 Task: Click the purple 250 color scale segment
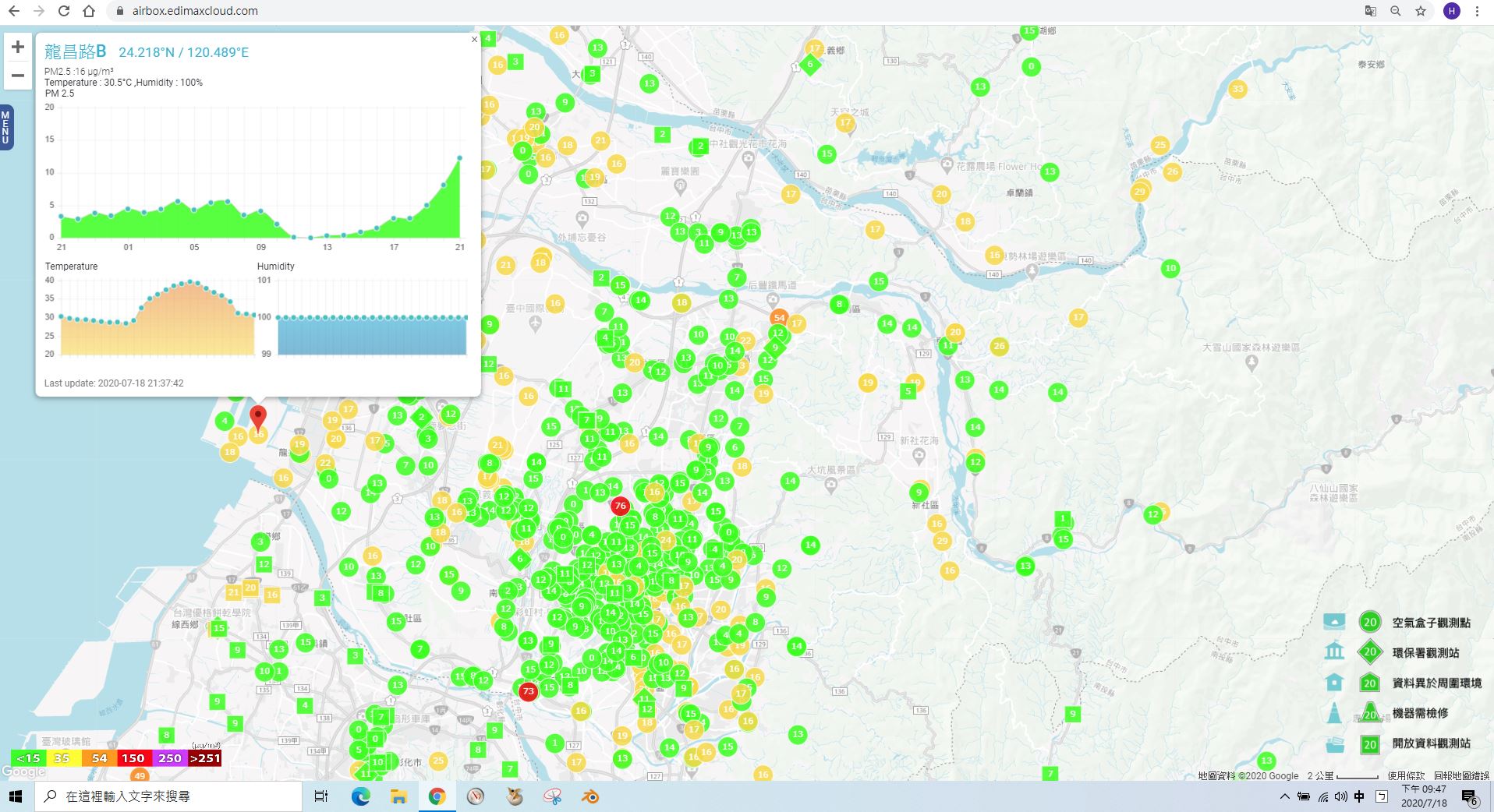click(170, 758)
